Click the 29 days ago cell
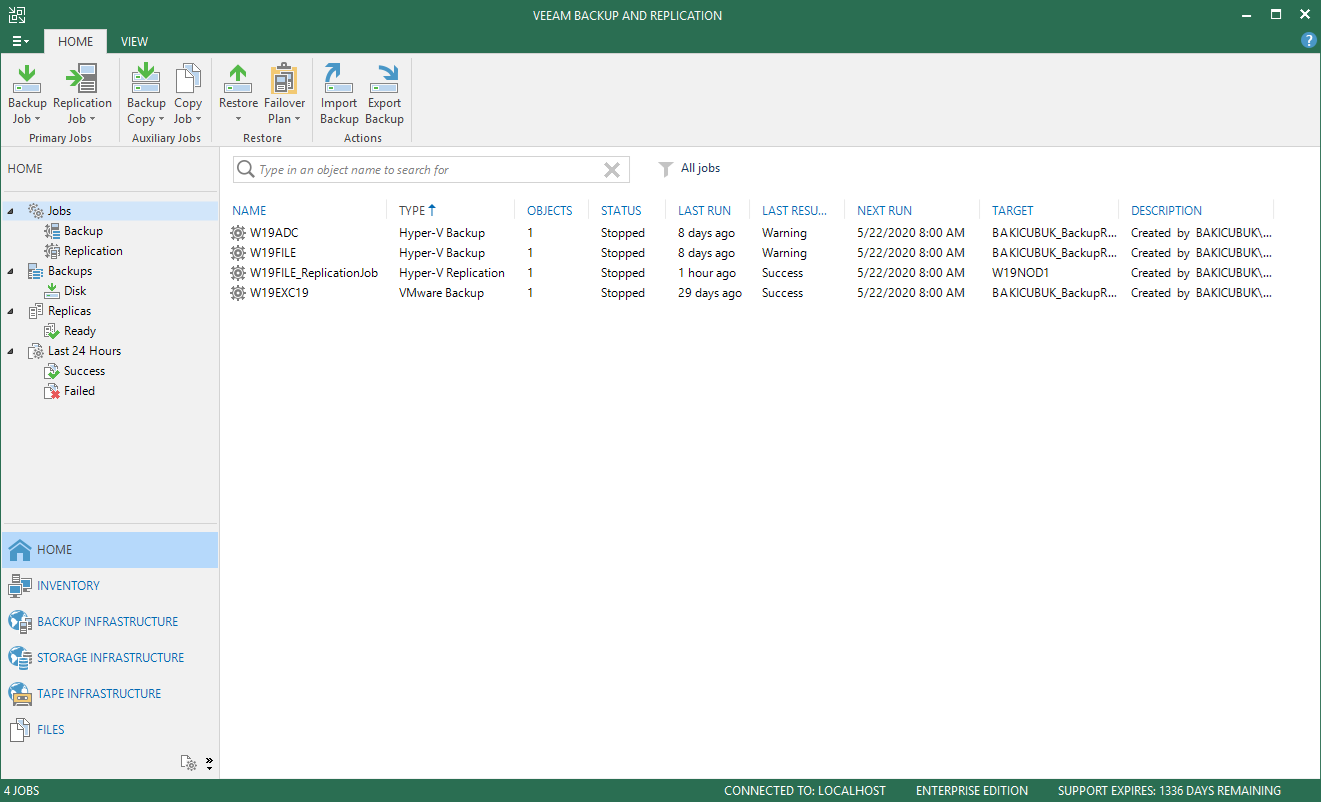 pyautogui.click(x=710, y=293)
